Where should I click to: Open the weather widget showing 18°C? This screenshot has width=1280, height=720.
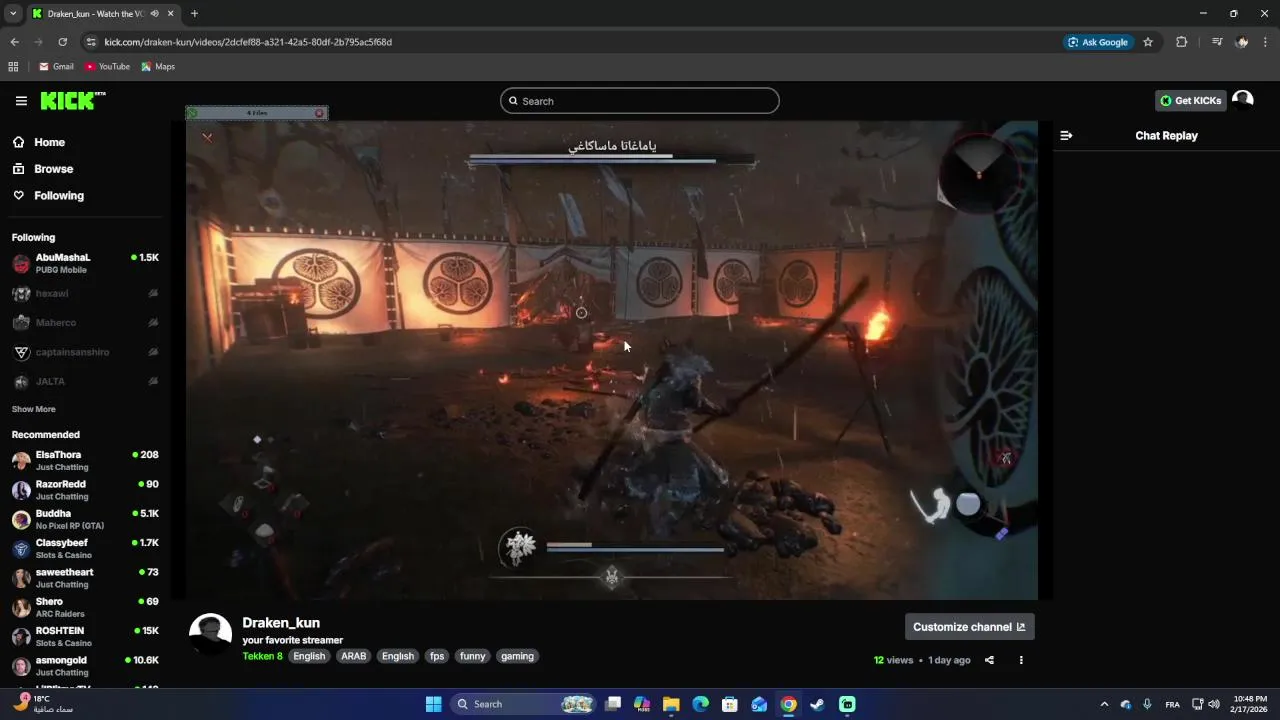45,704
